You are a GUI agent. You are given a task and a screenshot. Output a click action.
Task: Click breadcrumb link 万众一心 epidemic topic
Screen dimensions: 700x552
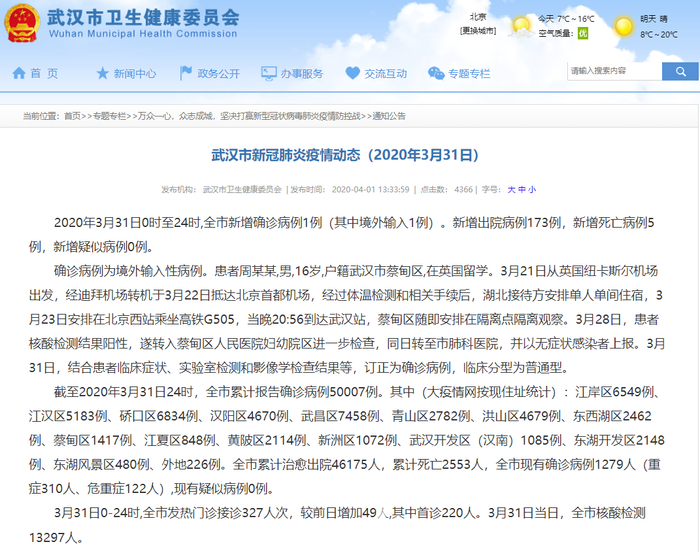[249, 116]
